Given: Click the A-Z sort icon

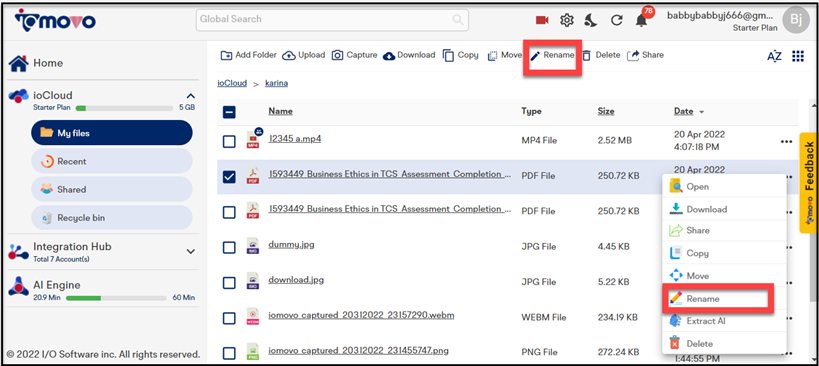Looking at the screenshot, I should (774, 56).
